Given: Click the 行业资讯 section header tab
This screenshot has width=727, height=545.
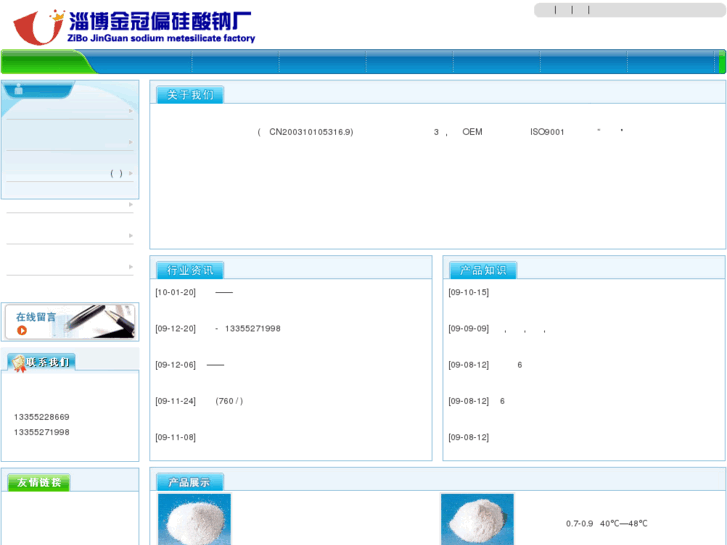Looking at the screenshot, I should [190, 270].
